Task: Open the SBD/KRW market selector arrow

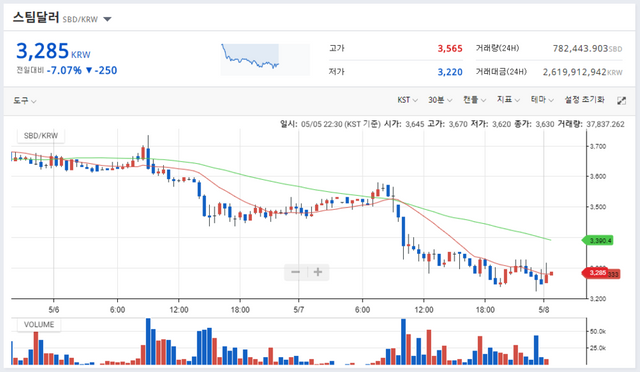Action: (x=107, y=19)
